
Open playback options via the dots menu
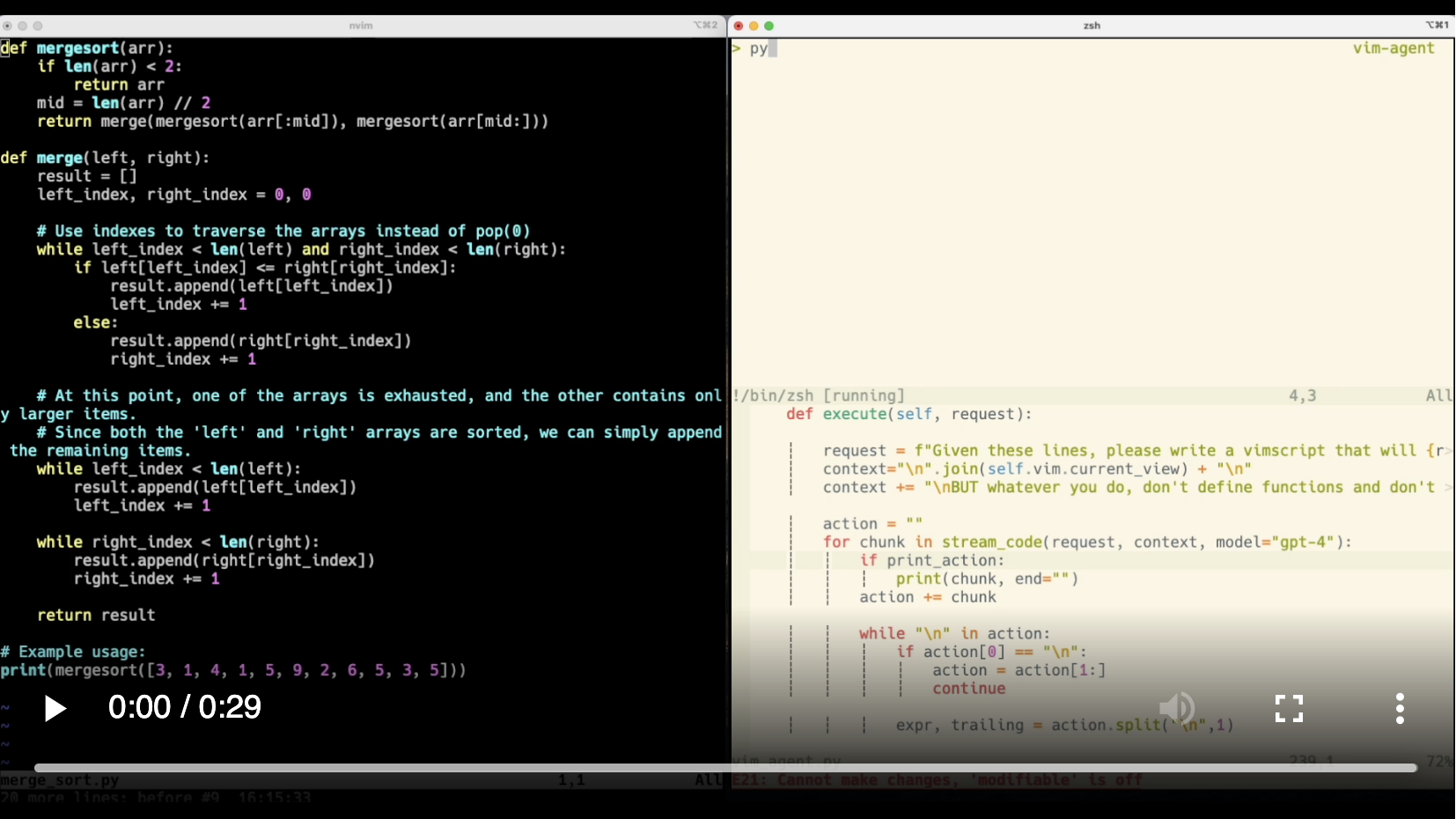tap(1399, 708)
